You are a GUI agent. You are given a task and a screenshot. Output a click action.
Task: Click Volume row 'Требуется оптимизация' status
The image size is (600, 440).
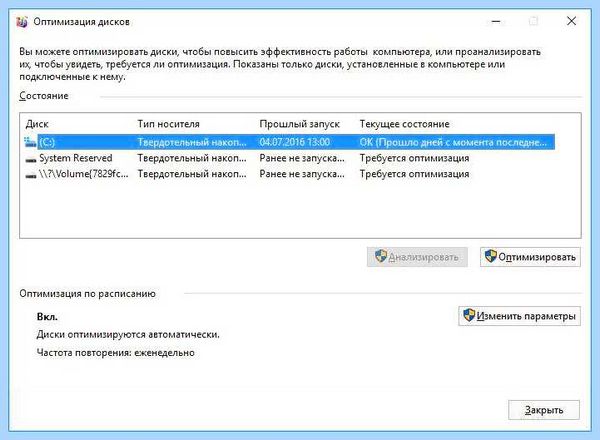[x=414, y=174]
